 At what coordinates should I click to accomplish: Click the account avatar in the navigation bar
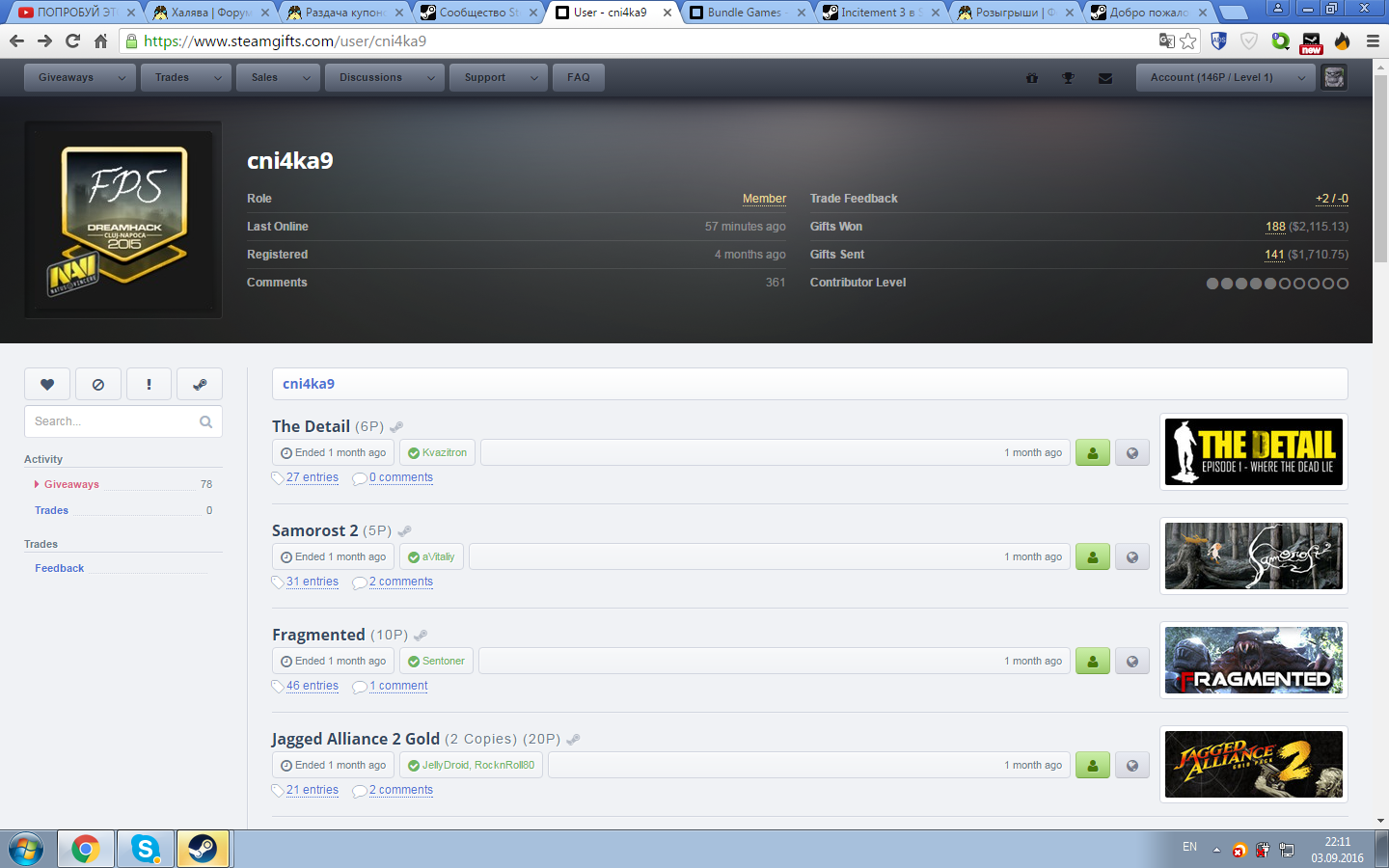1334,78
